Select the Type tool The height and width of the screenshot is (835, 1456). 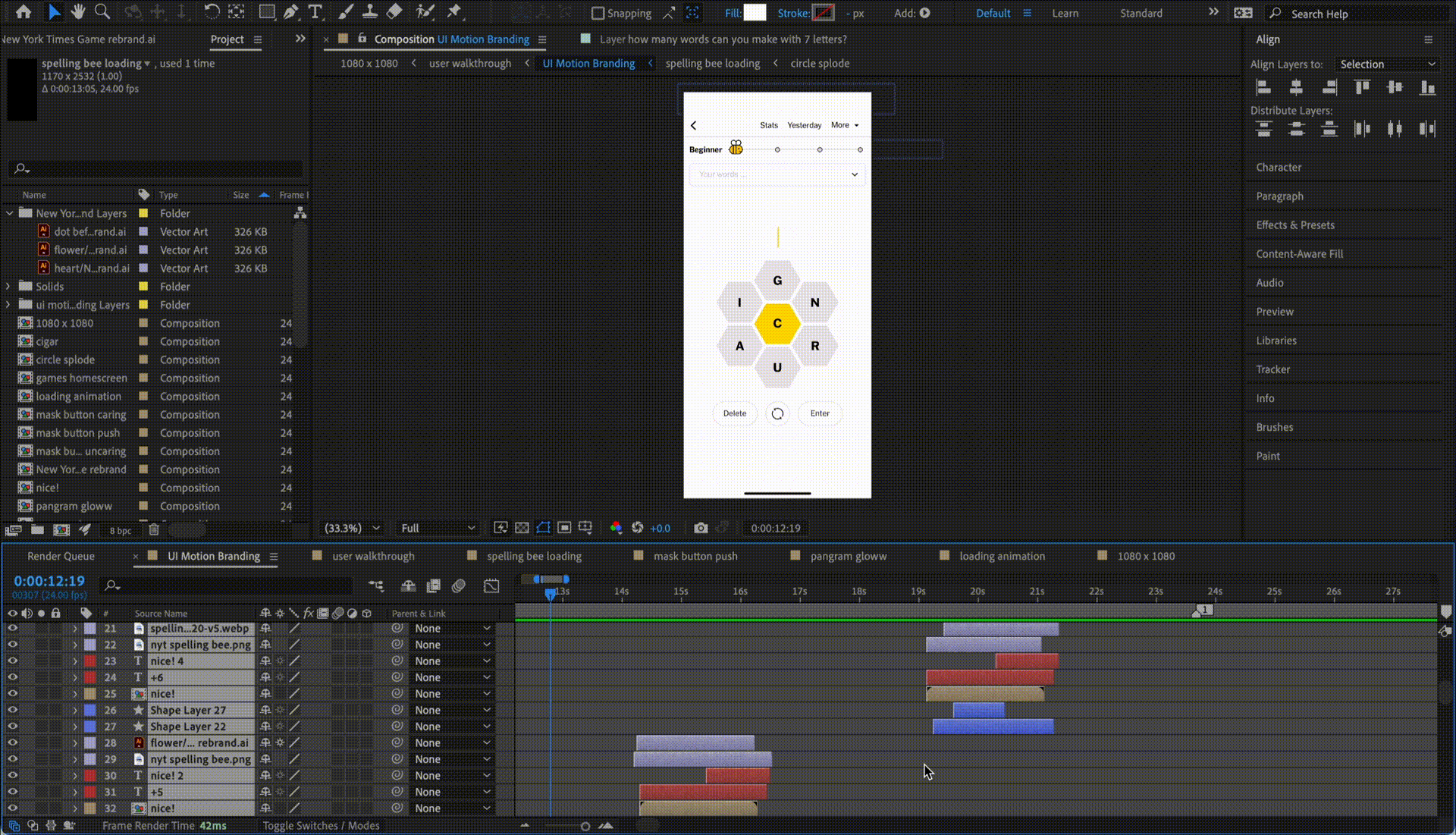click(315, 11)
